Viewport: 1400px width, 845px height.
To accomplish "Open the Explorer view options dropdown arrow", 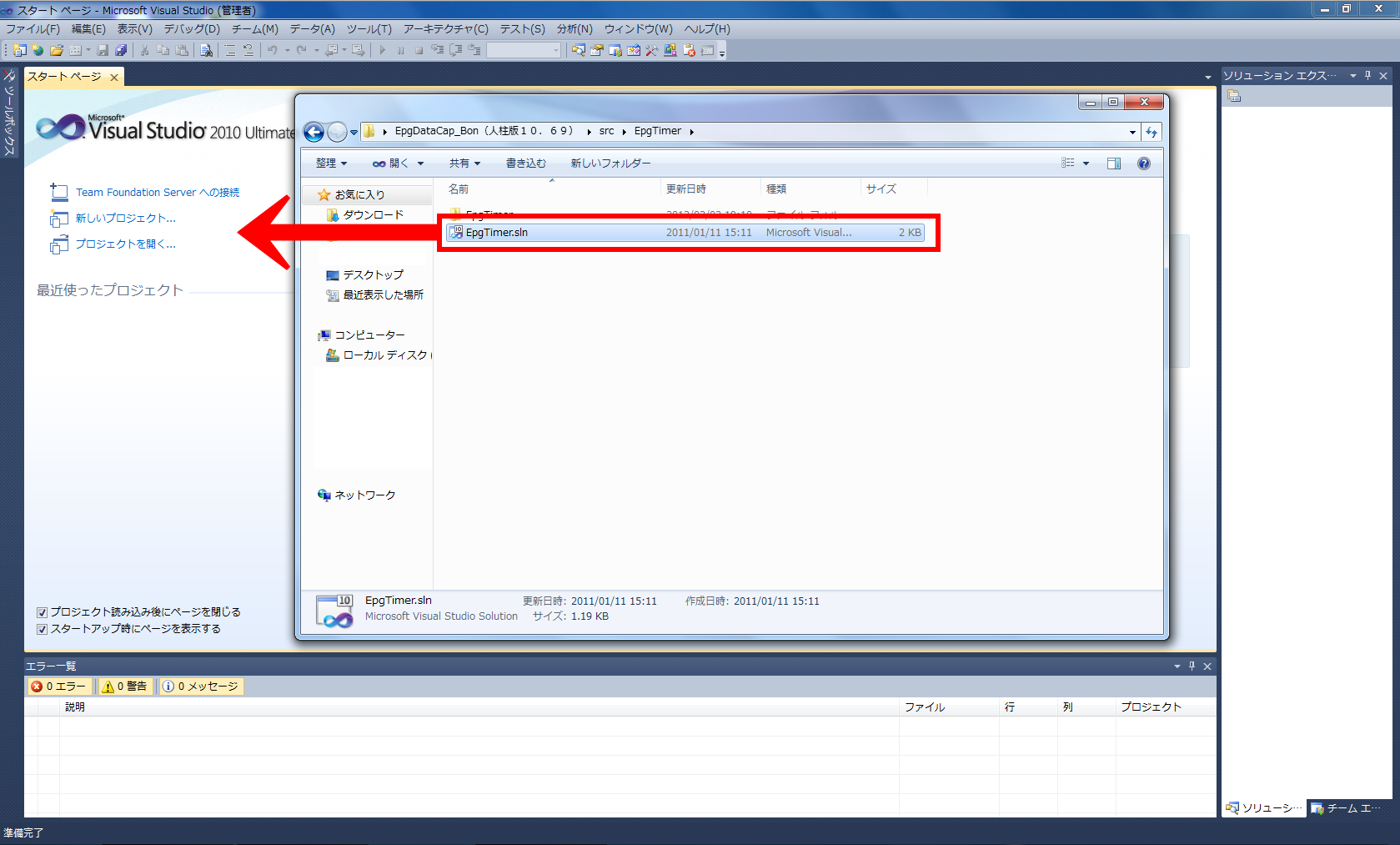I will click(x=1086, y=163).
